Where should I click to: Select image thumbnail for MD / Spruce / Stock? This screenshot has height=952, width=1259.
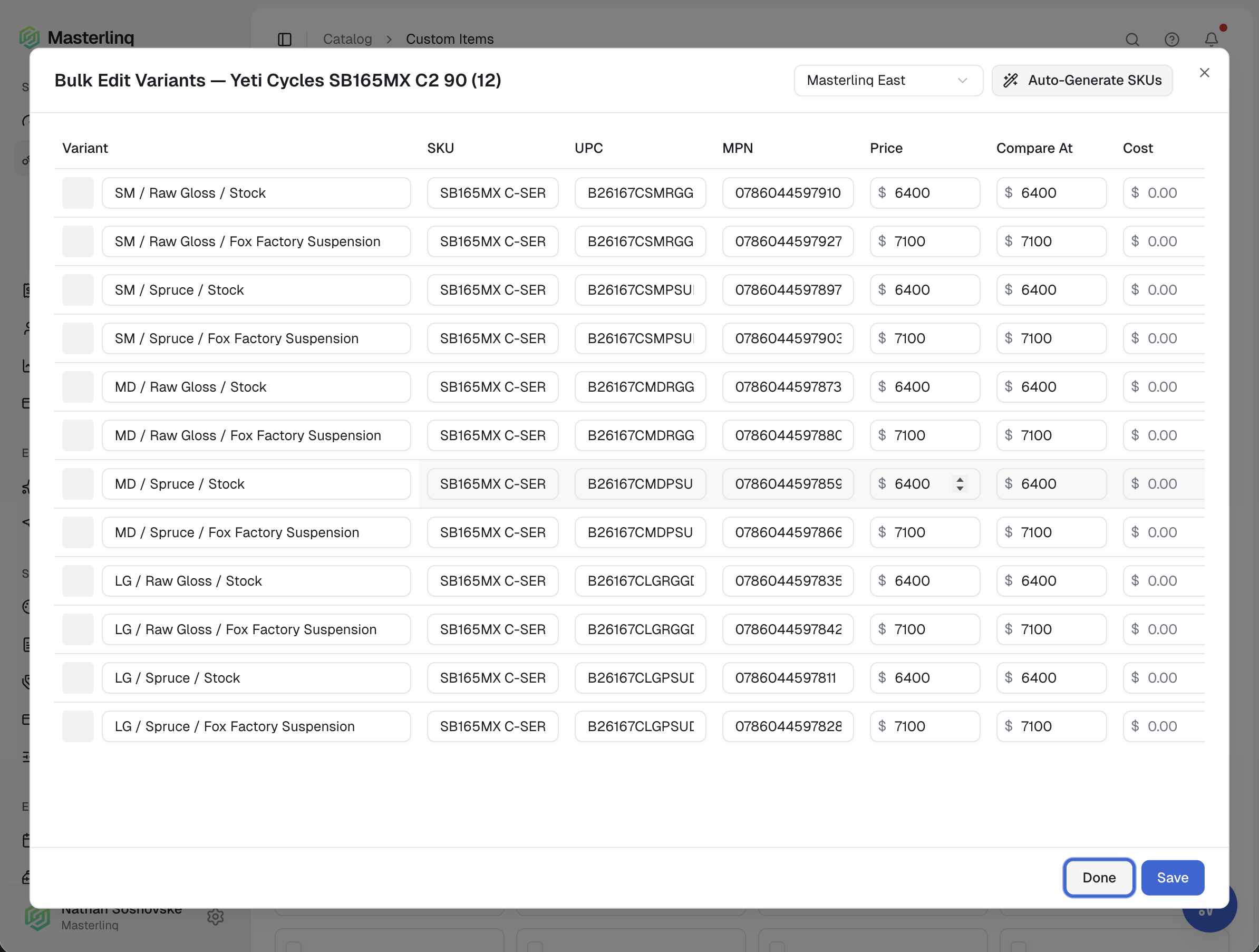pyautogui.click(x=78, y=484)
